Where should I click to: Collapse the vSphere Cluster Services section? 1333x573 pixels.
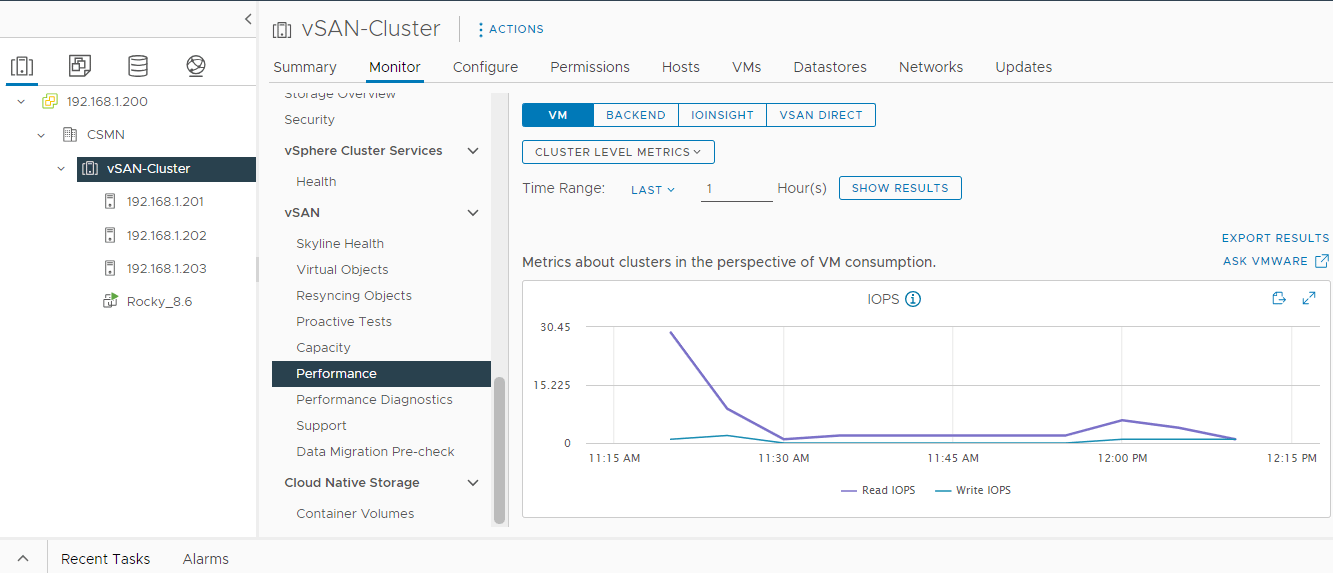tap(473, 151)
